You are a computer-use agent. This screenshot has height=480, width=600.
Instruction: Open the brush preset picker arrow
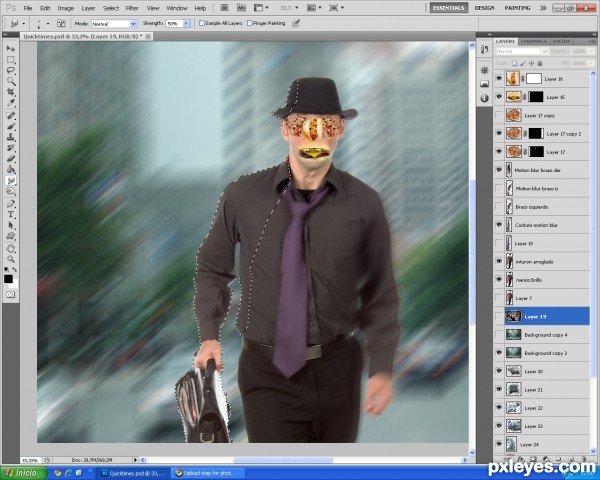click(x=48, y=24)
